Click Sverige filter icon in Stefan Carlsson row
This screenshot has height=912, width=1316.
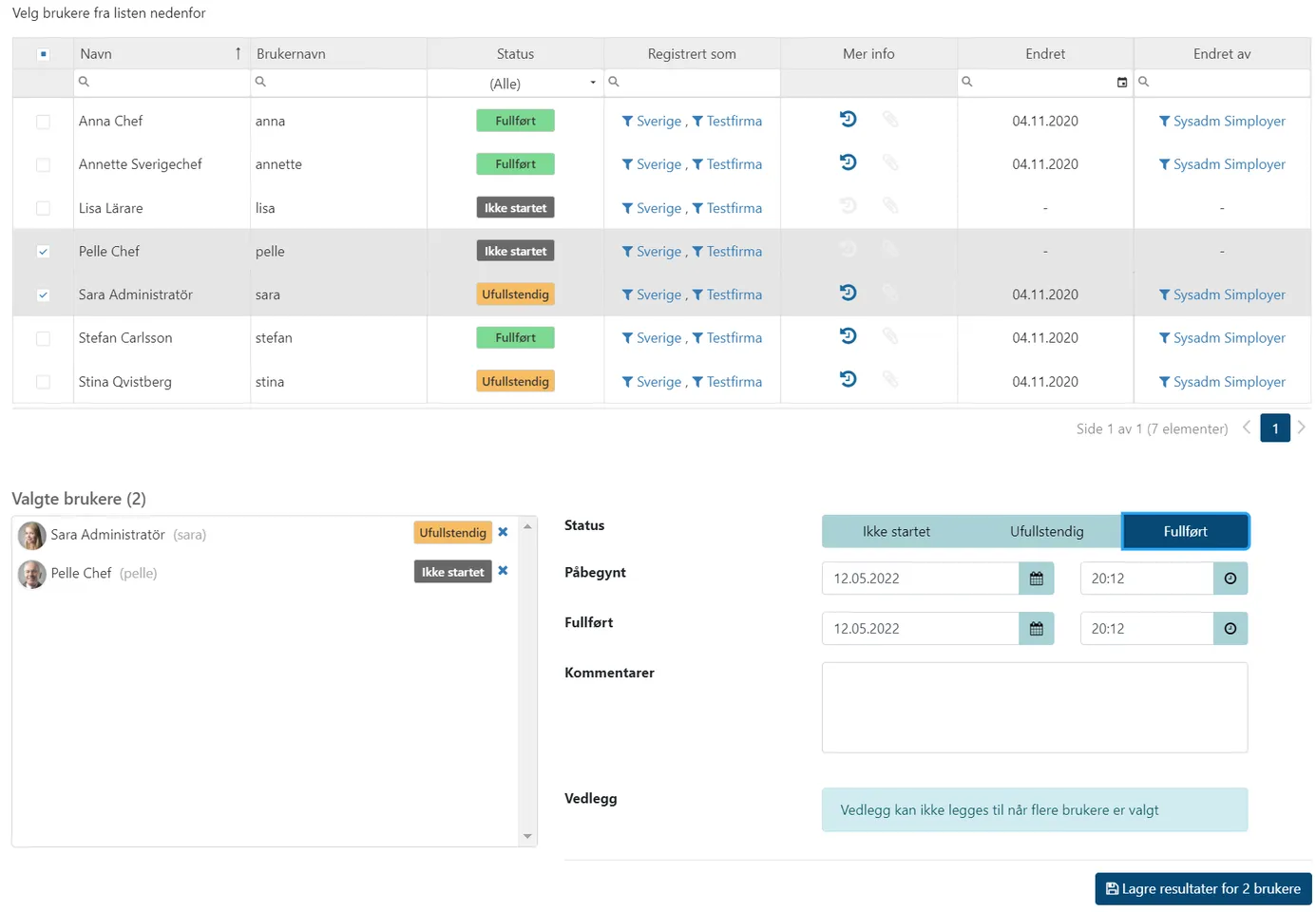(628, 338)
